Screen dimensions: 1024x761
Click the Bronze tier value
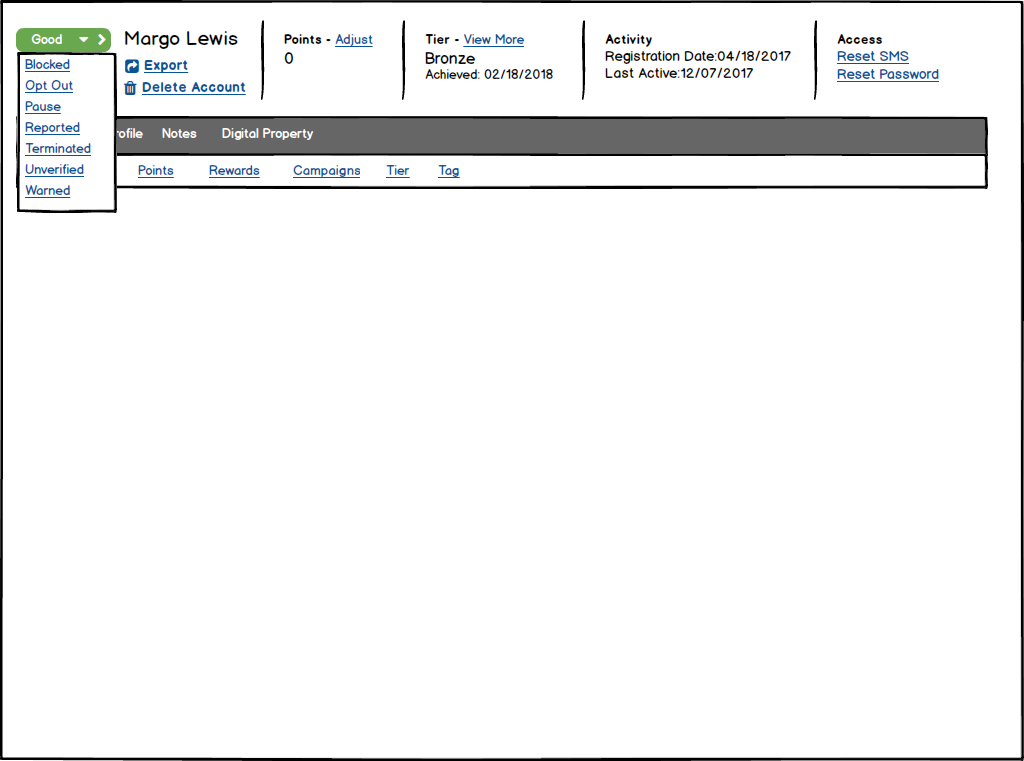click(450, 58)
